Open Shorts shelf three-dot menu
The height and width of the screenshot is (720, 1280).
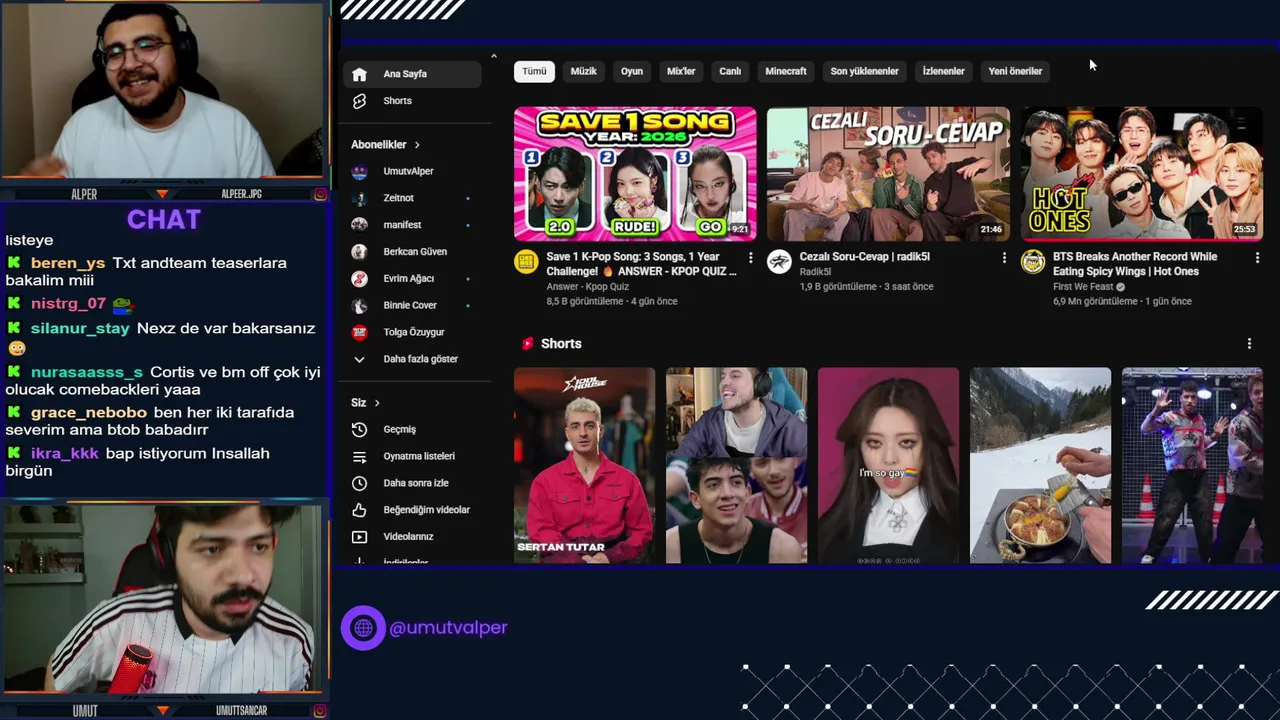pos(1249,344)
